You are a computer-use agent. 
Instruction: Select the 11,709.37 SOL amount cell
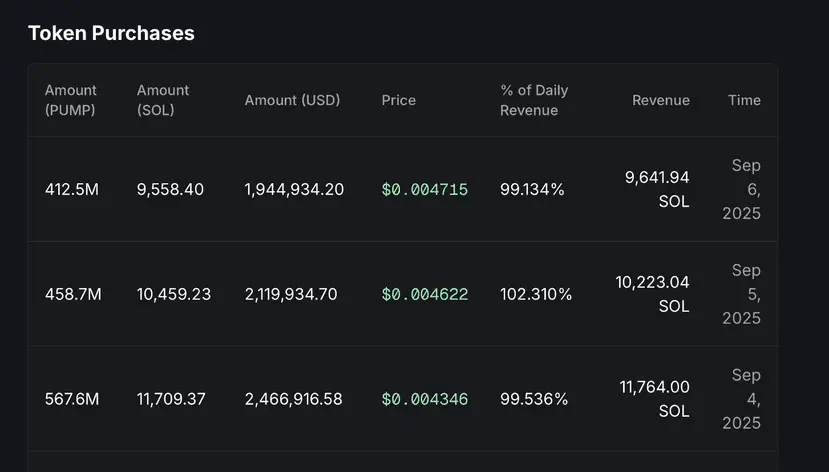tap(171, 399)
